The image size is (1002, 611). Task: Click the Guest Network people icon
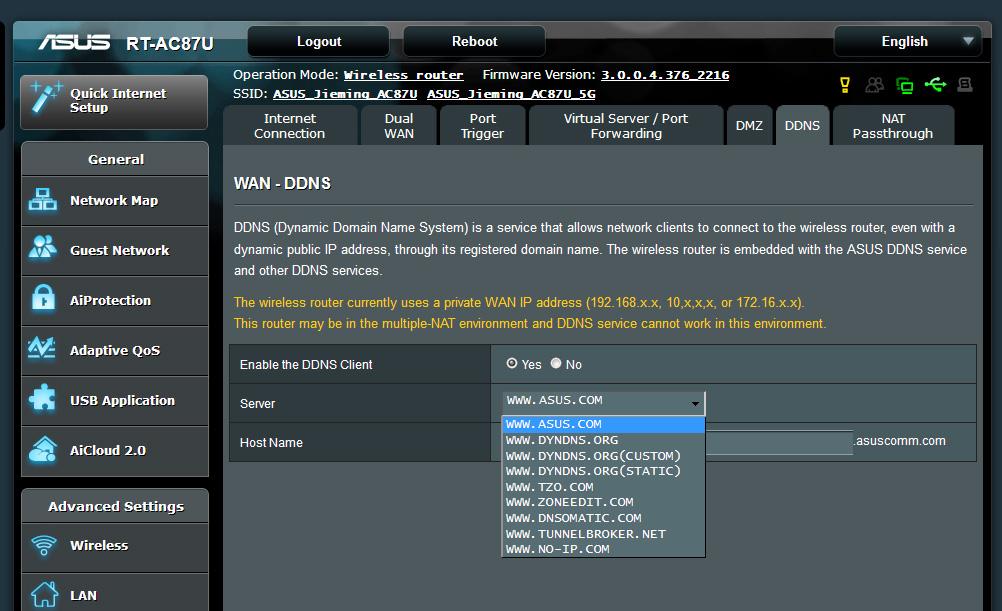click(43, 247)
